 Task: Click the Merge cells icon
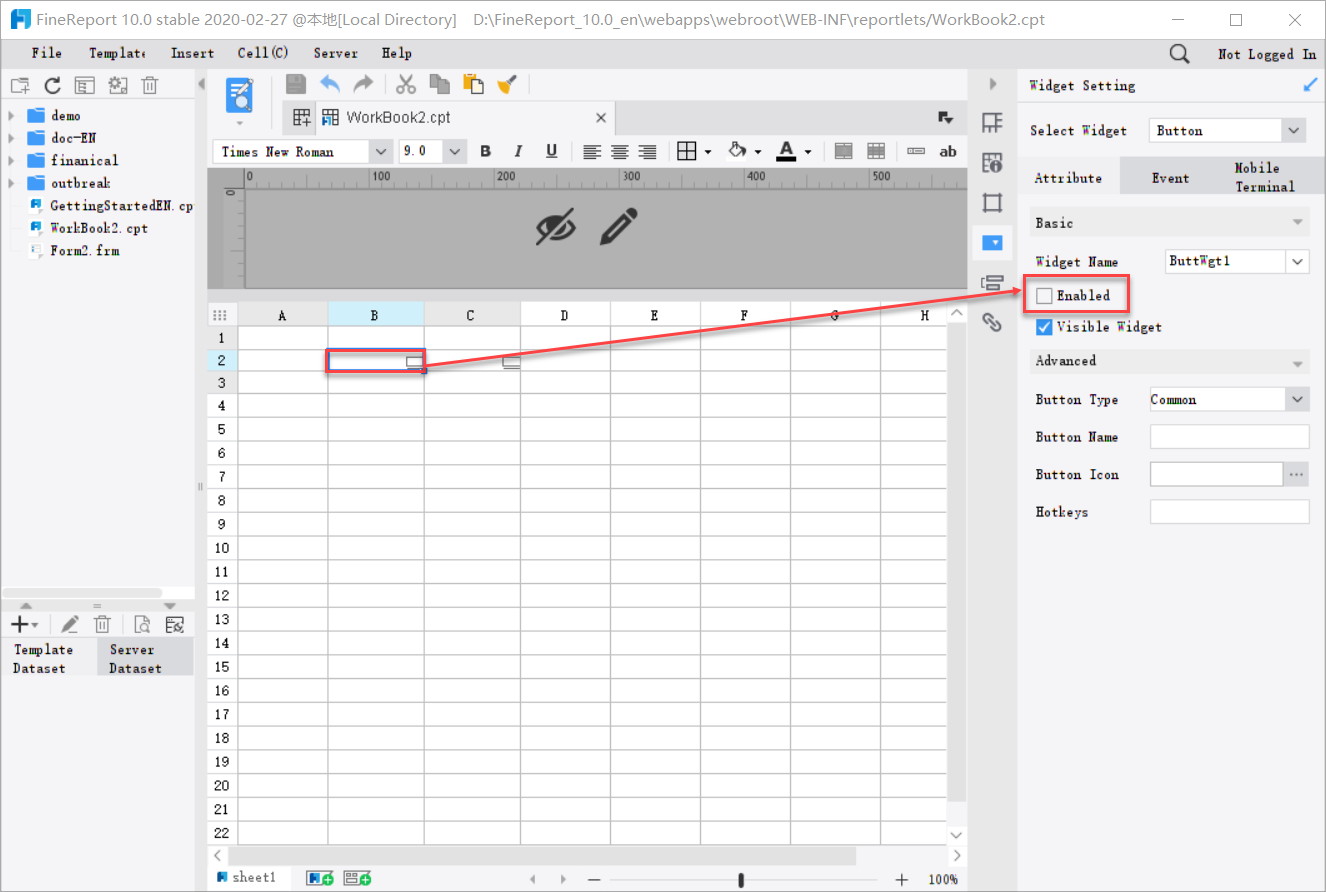point(844,151)
